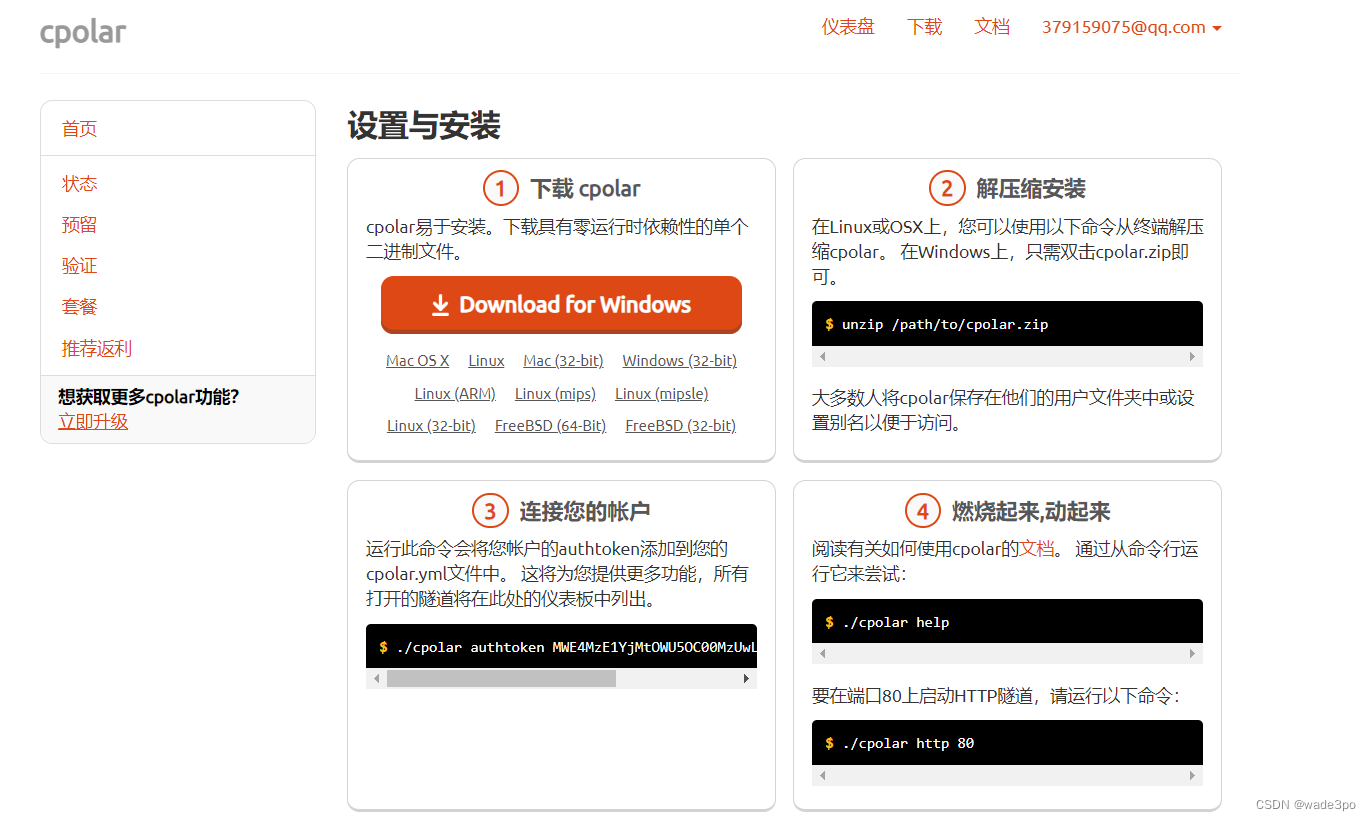
Task: Click the Mac (32-bit) download link
Action: (x=564, y=361)
